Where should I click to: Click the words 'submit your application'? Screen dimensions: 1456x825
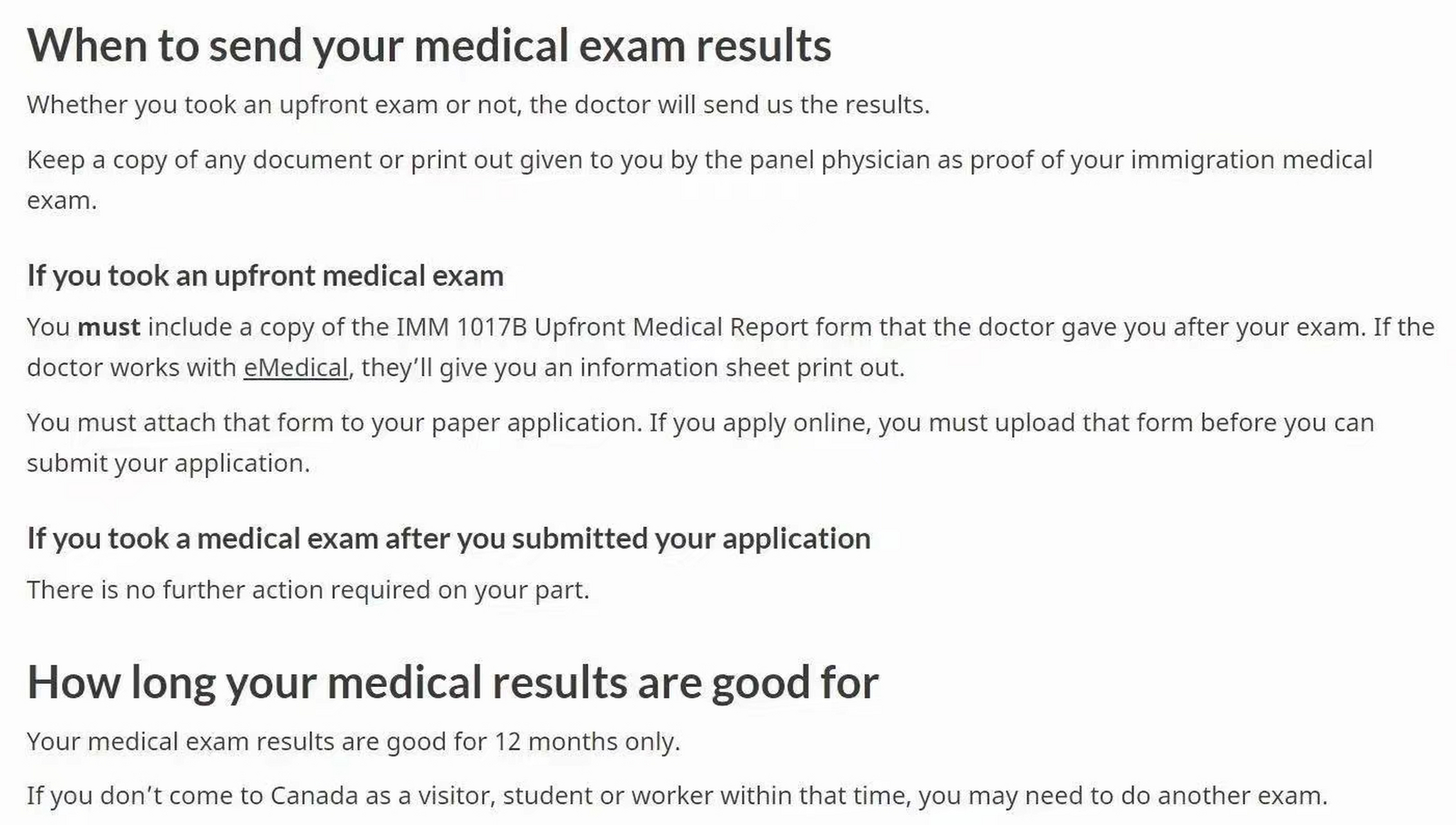click(165, 463)
